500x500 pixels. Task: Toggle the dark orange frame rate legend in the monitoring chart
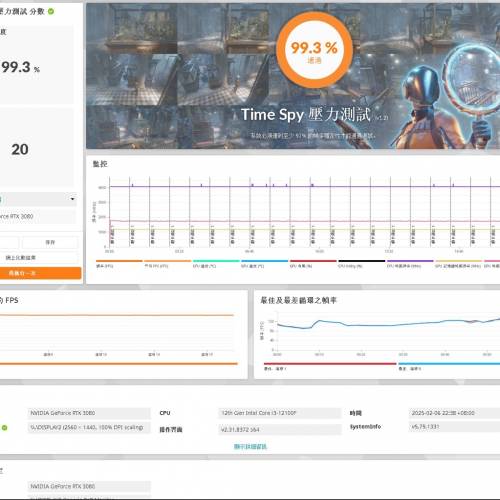(x=119, y=263)
